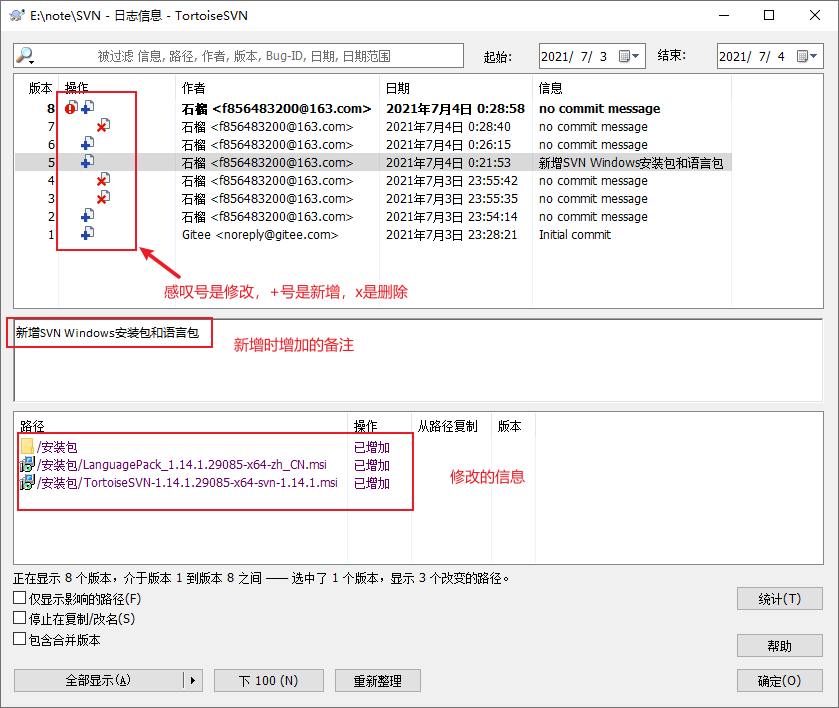Sort by the 日期 column header
839x708 pixels.
tap(398, 88)
